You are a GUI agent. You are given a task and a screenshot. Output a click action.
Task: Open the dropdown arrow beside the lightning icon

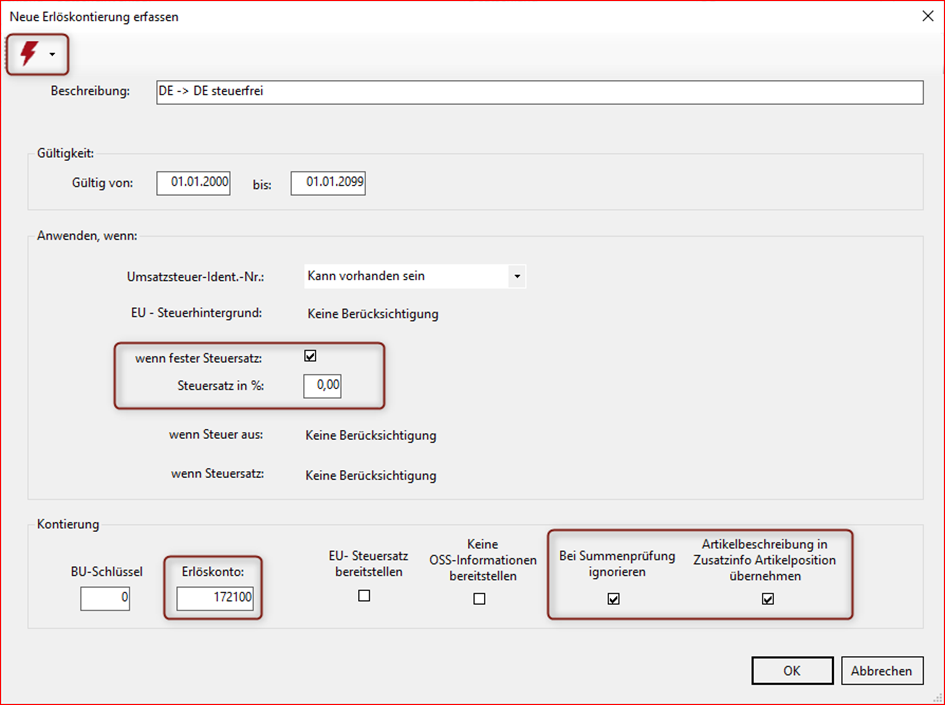(52, 54)
